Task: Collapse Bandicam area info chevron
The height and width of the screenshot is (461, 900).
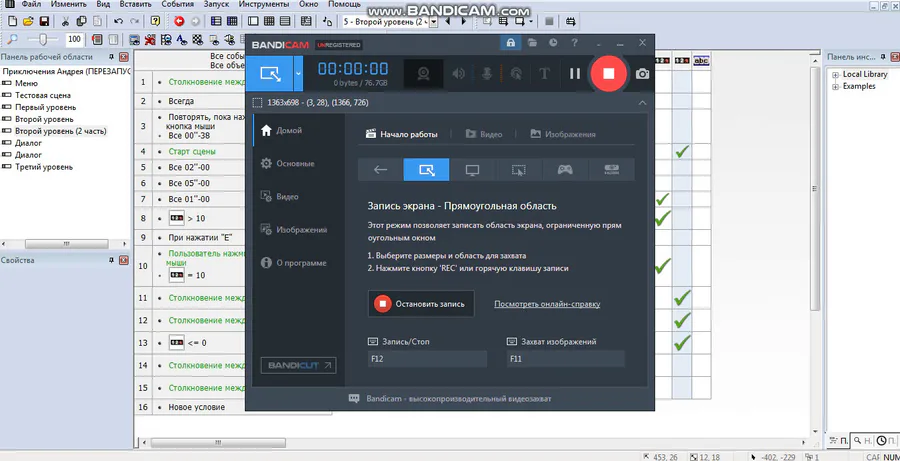Action: click(642, 103)
